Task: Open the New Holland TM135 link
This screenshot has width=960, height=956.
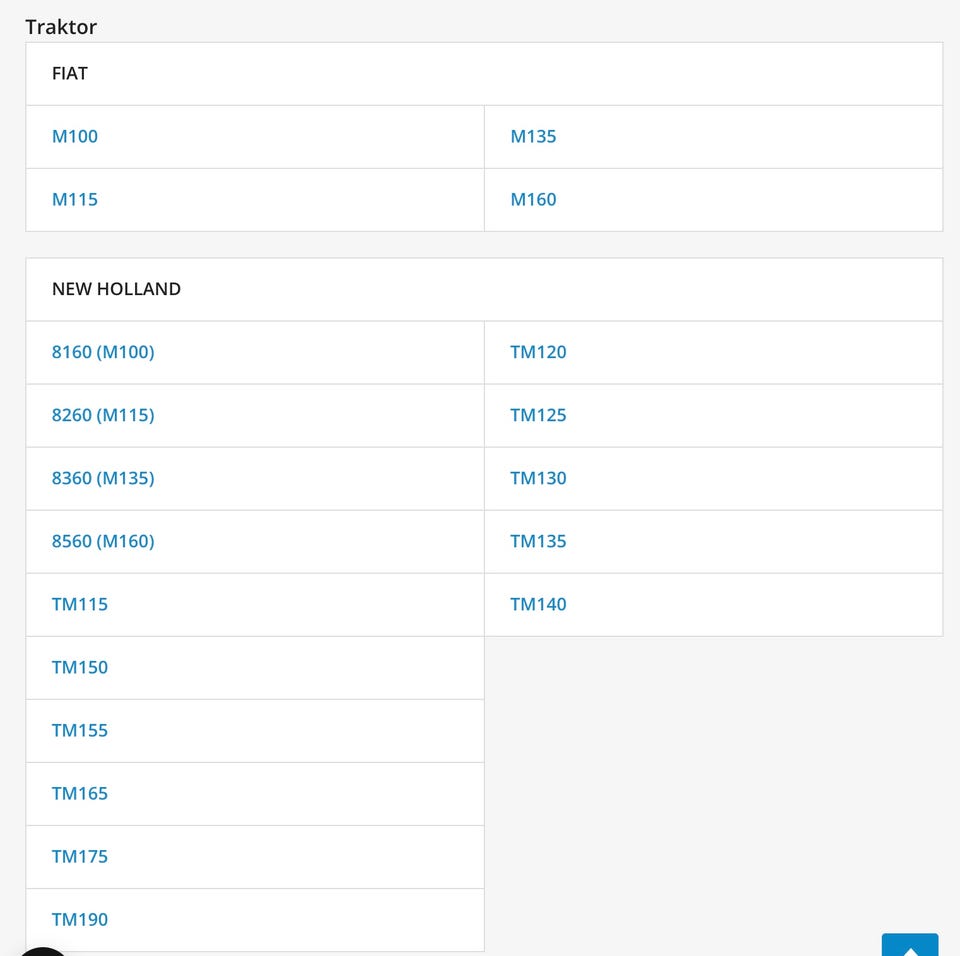Action: [x=538, y=541]
